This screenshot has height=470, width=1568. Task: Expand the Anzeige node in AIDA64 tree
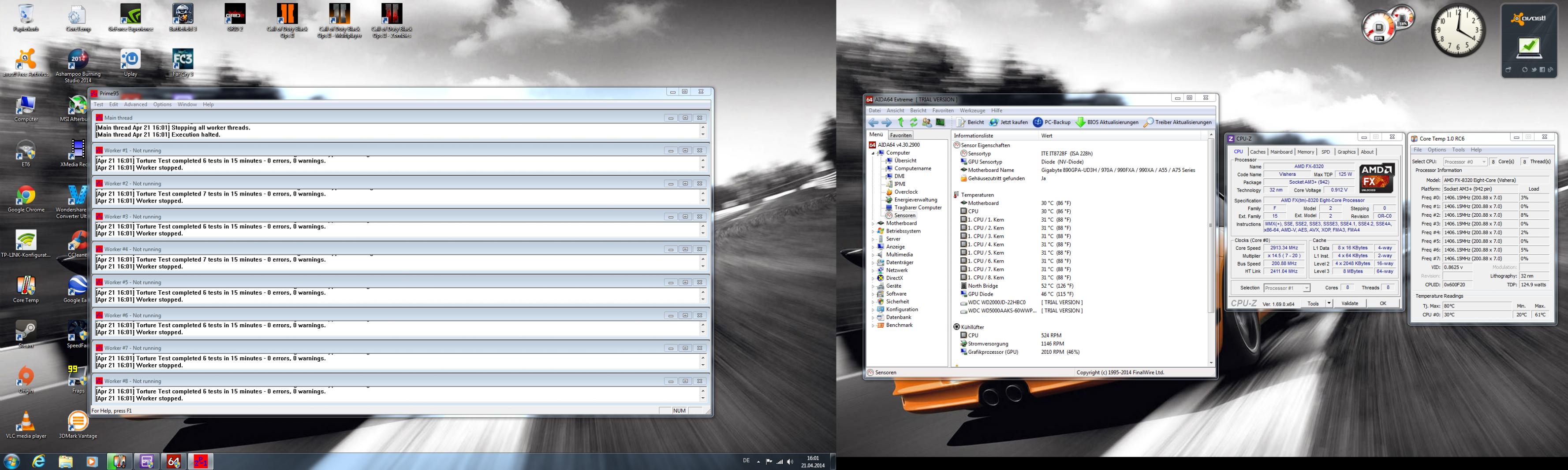873,248
